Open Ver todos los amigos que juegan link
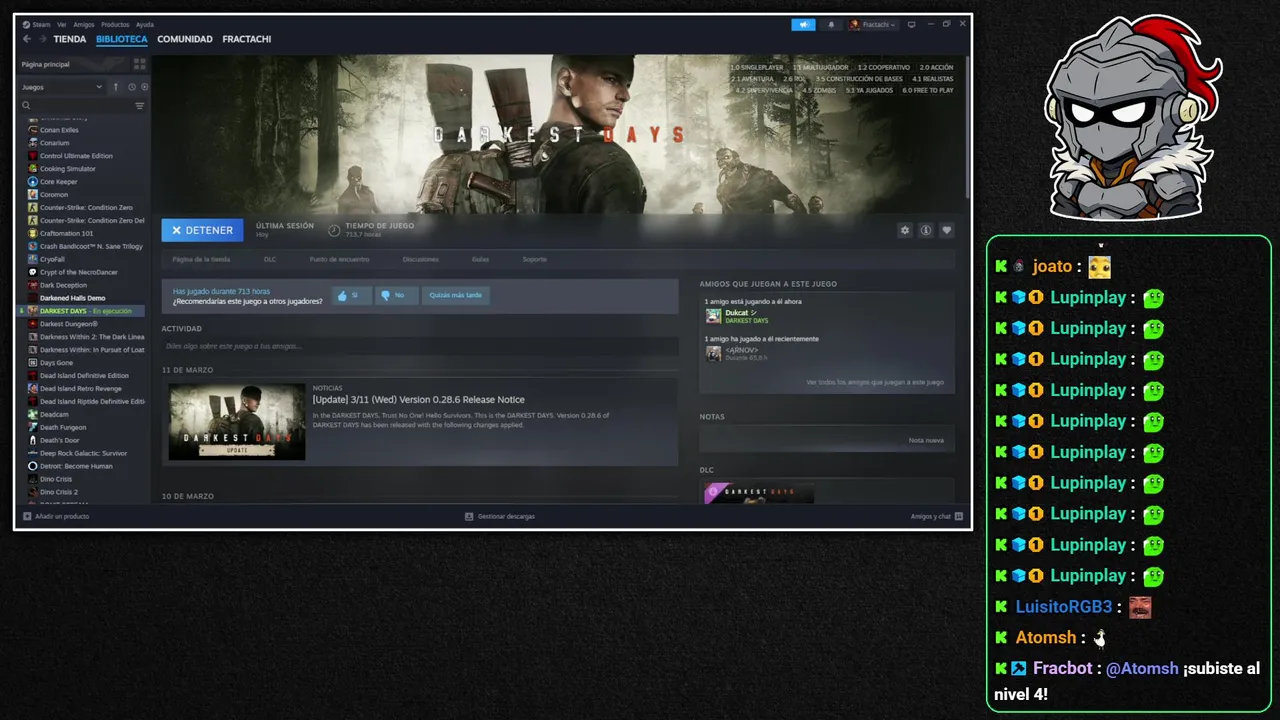Viewport: 1280px width, 720px height. (x=875, y=382)
